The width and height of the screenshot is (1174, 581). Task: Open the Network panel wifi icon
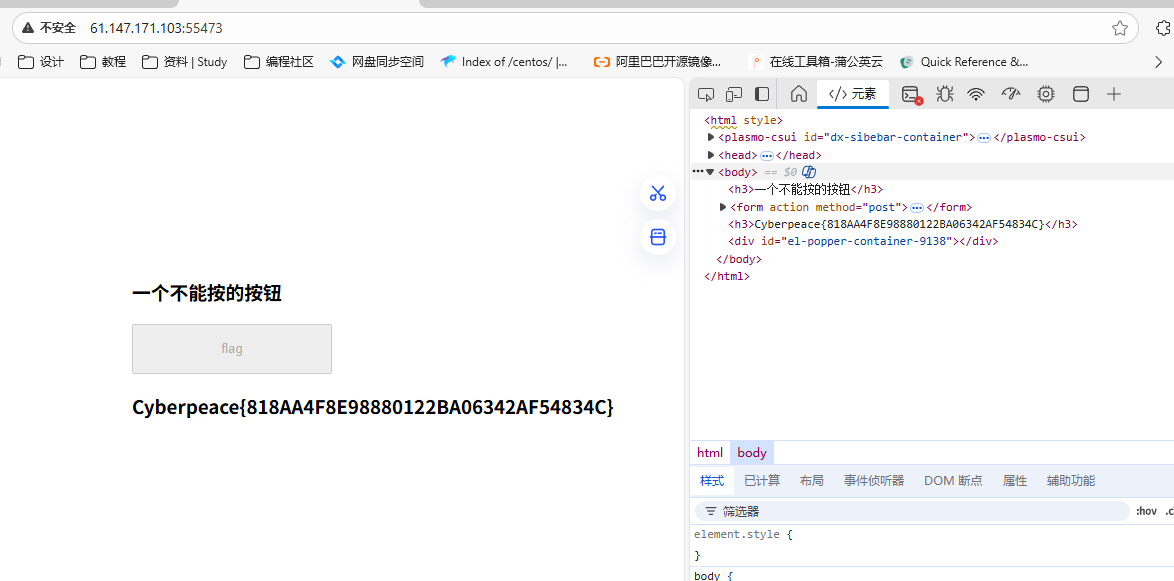point(976,94)
